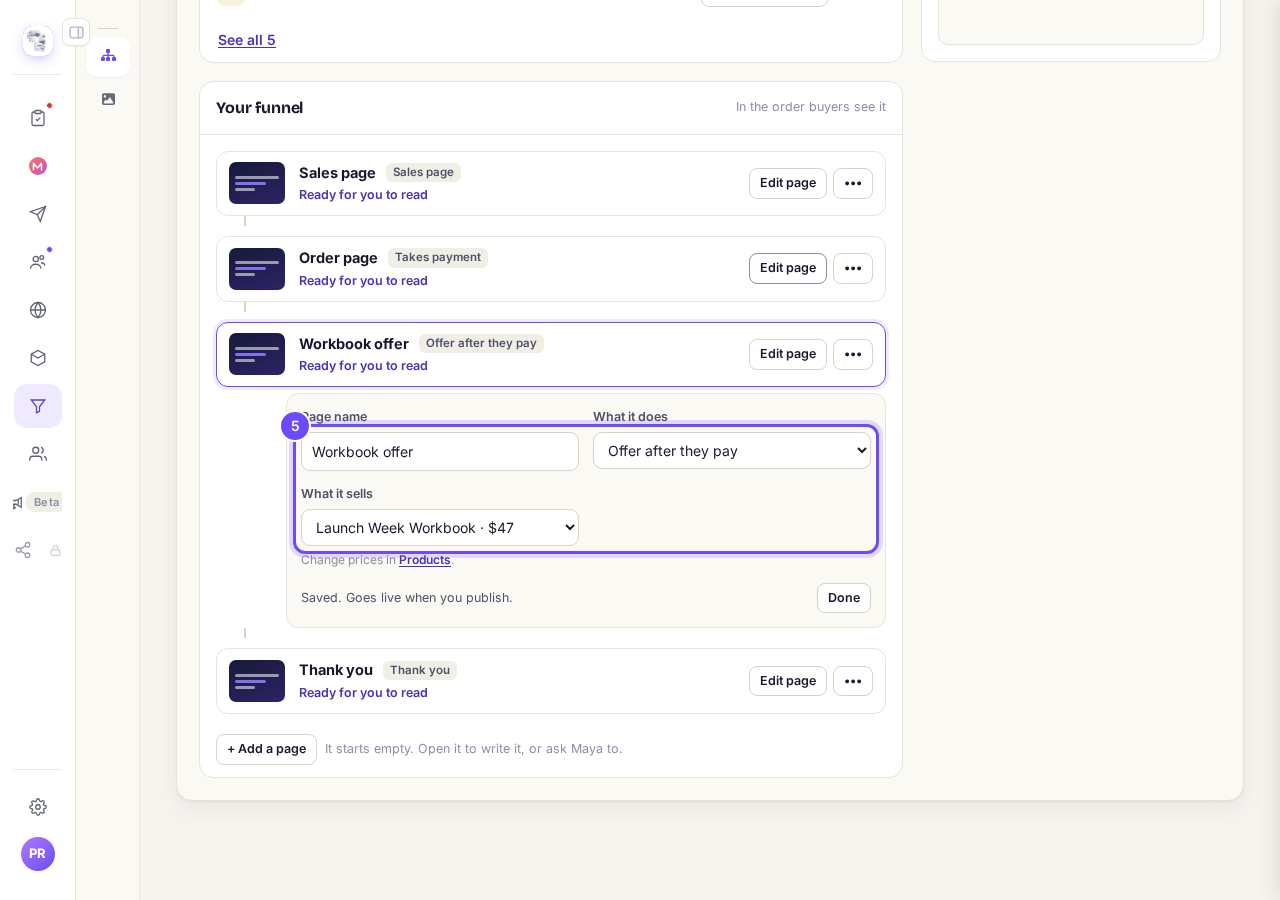Click 'Saved. Goes live when you publish.' text
The width and height of the screenshot is (1280, 900).
407,598
